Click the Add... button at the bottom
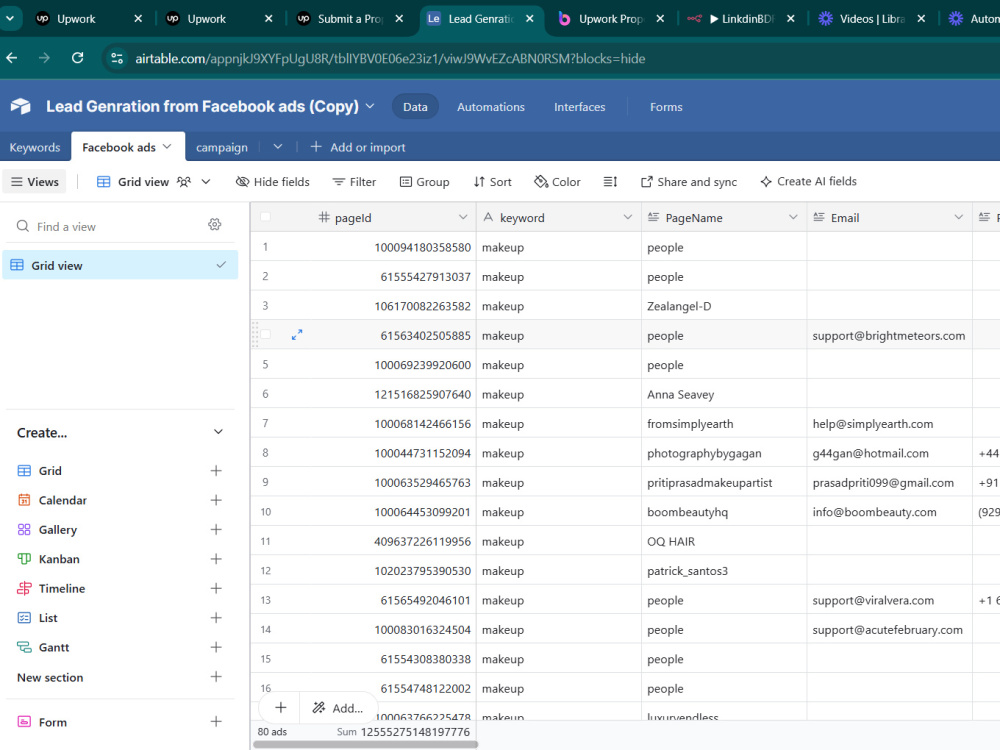Screen dimensions: 1000x750 [337, 708]
